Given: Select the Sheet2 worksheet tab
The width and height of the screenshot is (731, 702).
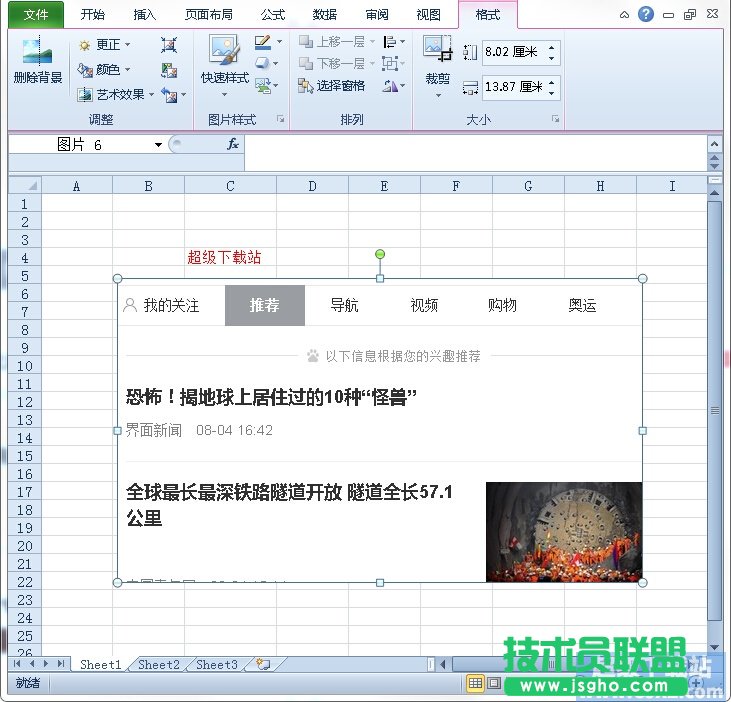Looking at the screenshot, I should coord(159,665).
